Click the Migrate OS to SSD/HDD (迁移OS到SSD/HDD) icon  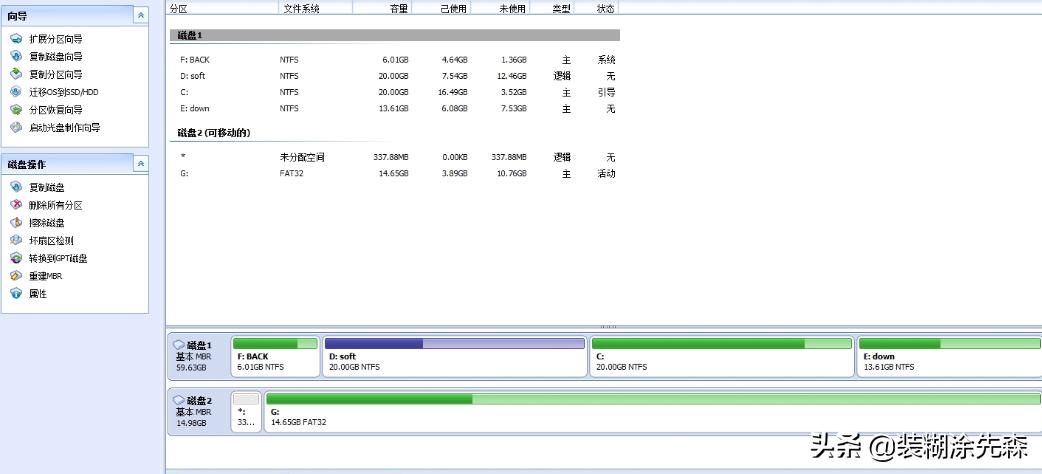pyautogui.click(x=16, y=92)
